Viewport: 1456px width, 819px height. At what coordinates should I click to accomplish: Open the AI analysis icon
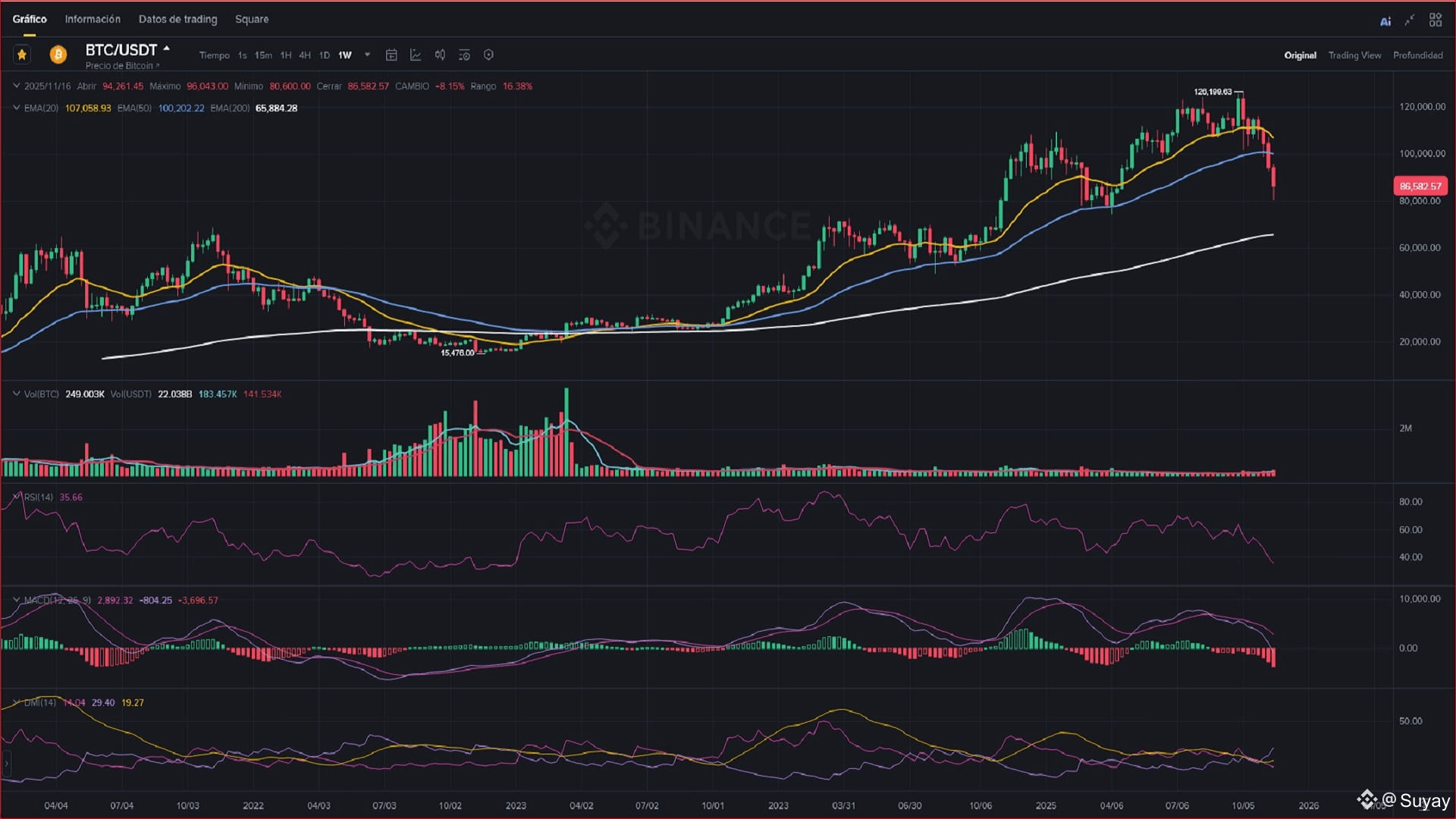[1385, 21]
